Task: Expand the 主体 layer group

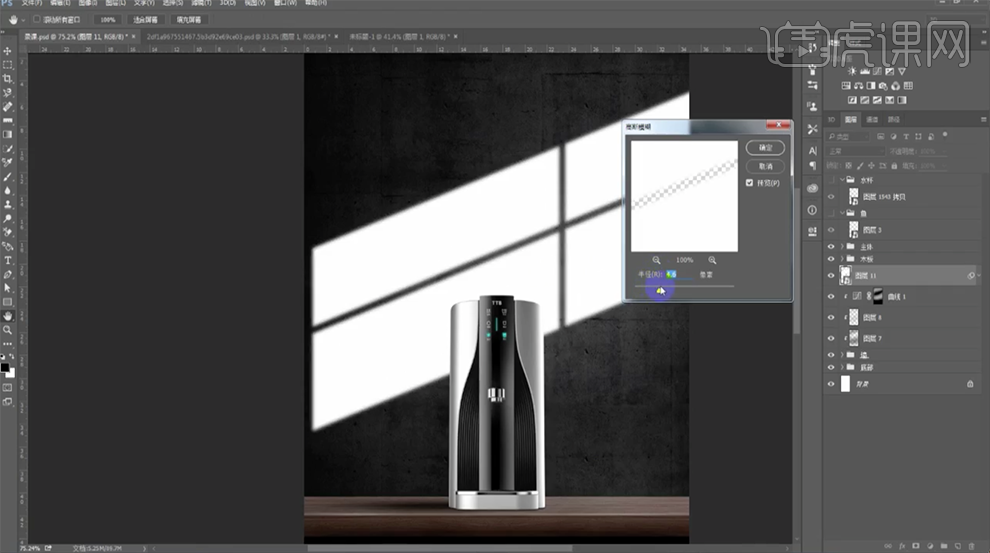Action: click(x=842, y=246)
